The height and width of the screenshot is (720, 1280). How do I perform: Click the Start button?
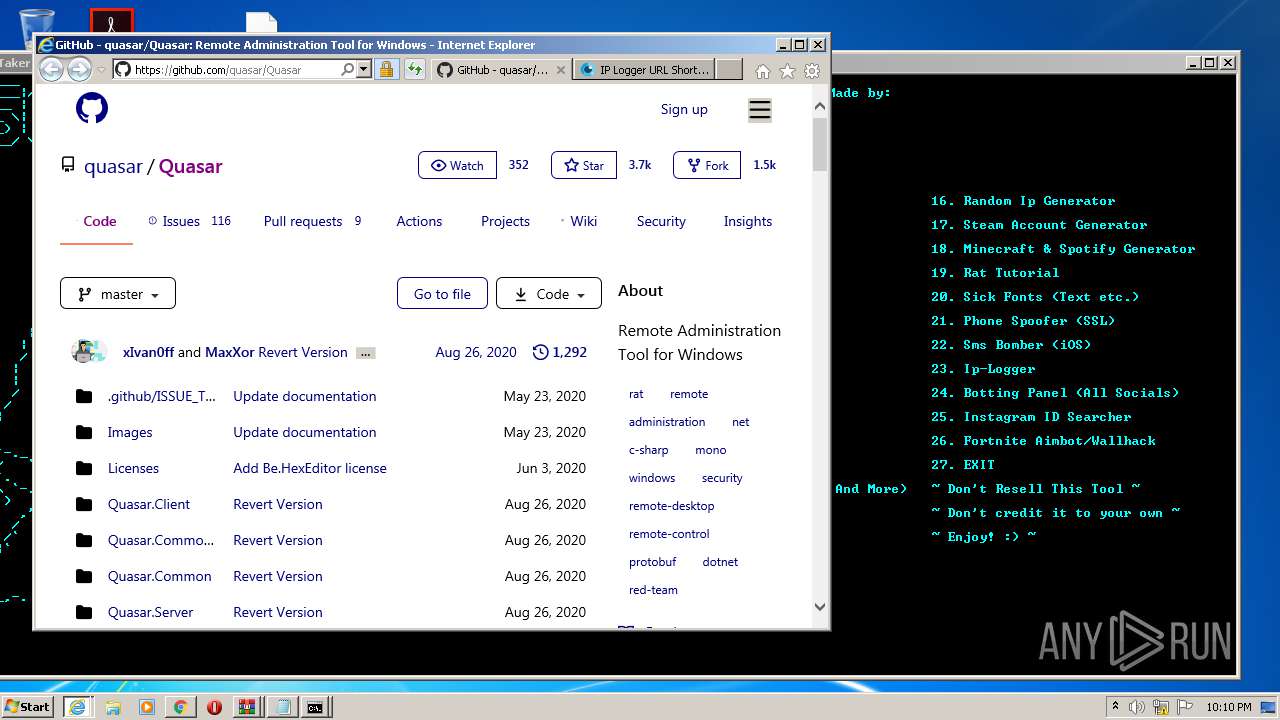pyautogui.click(x=28, y=707)
